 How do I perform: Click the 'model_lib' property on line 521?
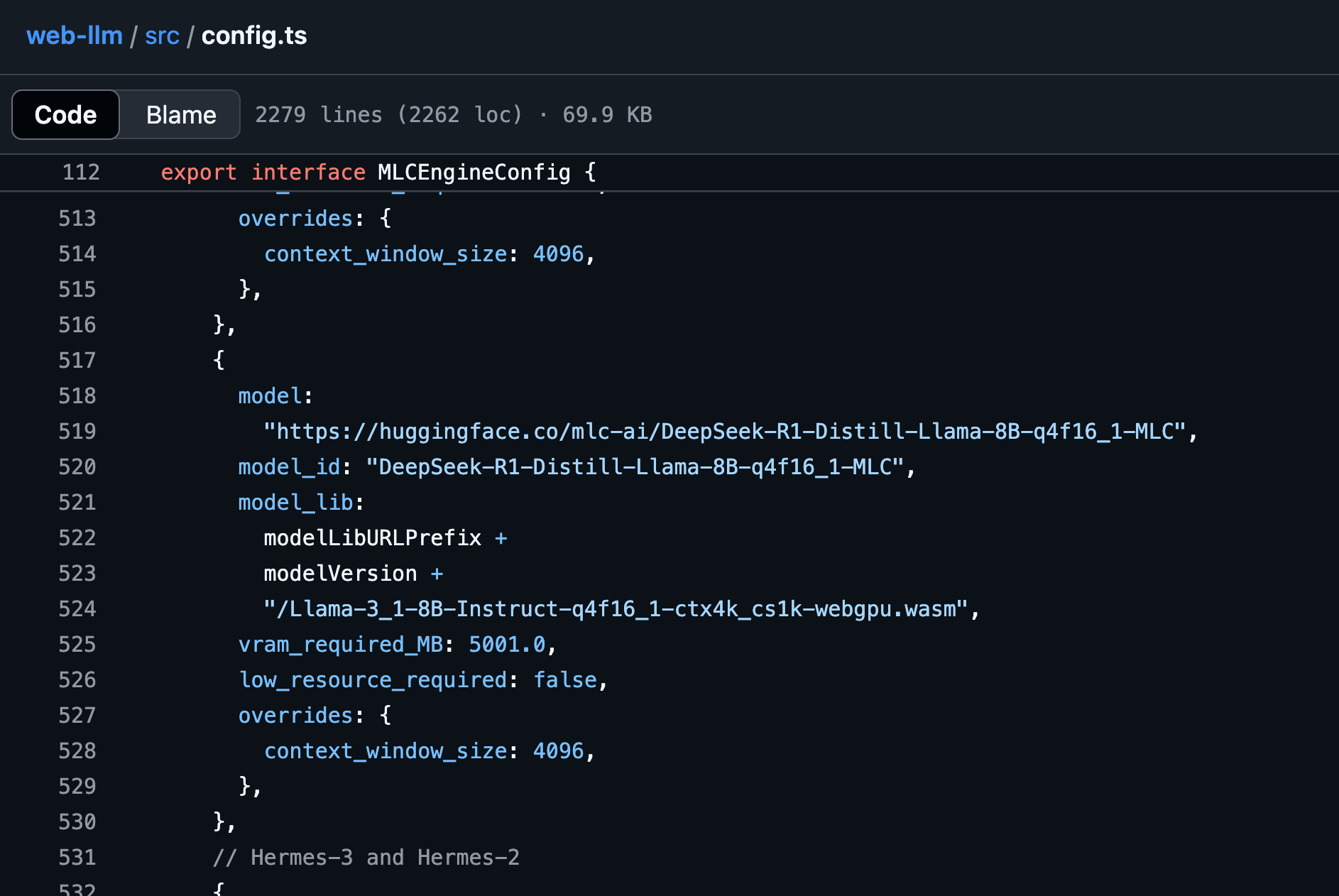click(295, 502)
